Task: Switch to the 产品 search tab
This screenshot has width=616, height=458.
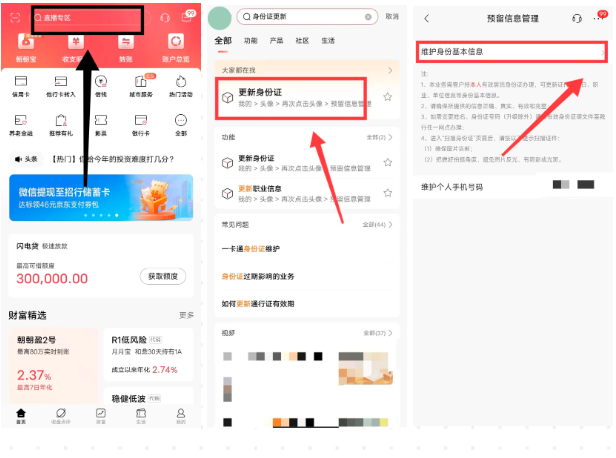Action: pyautogui.click(x=276, y=41)
